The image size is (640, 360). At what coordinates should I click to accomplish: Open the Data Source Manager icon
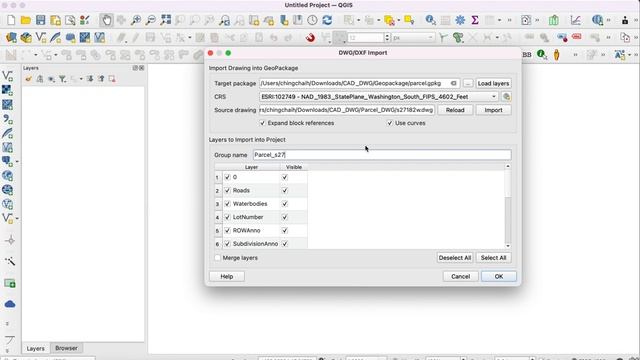[x=11, y=38]
